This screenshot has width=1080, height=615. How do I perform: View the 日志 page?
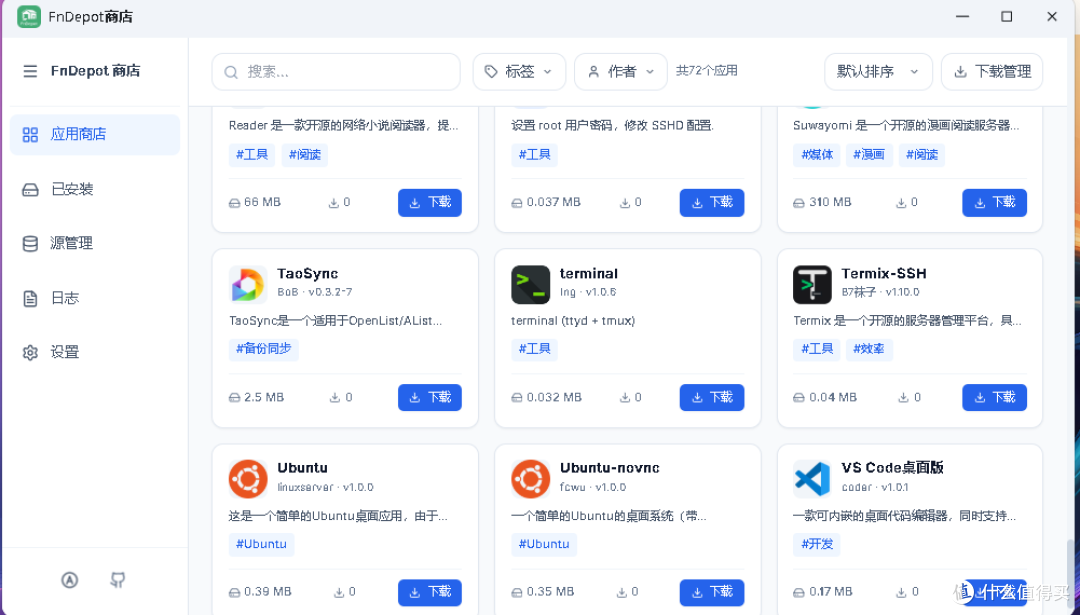coord(95,298)
